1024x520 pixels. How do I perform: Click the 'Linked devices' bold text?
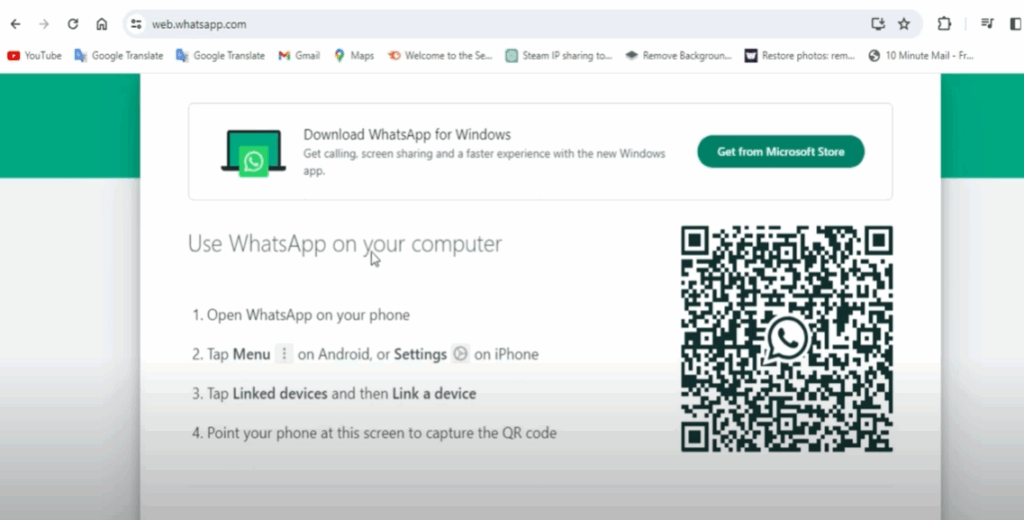pos(280,394)
